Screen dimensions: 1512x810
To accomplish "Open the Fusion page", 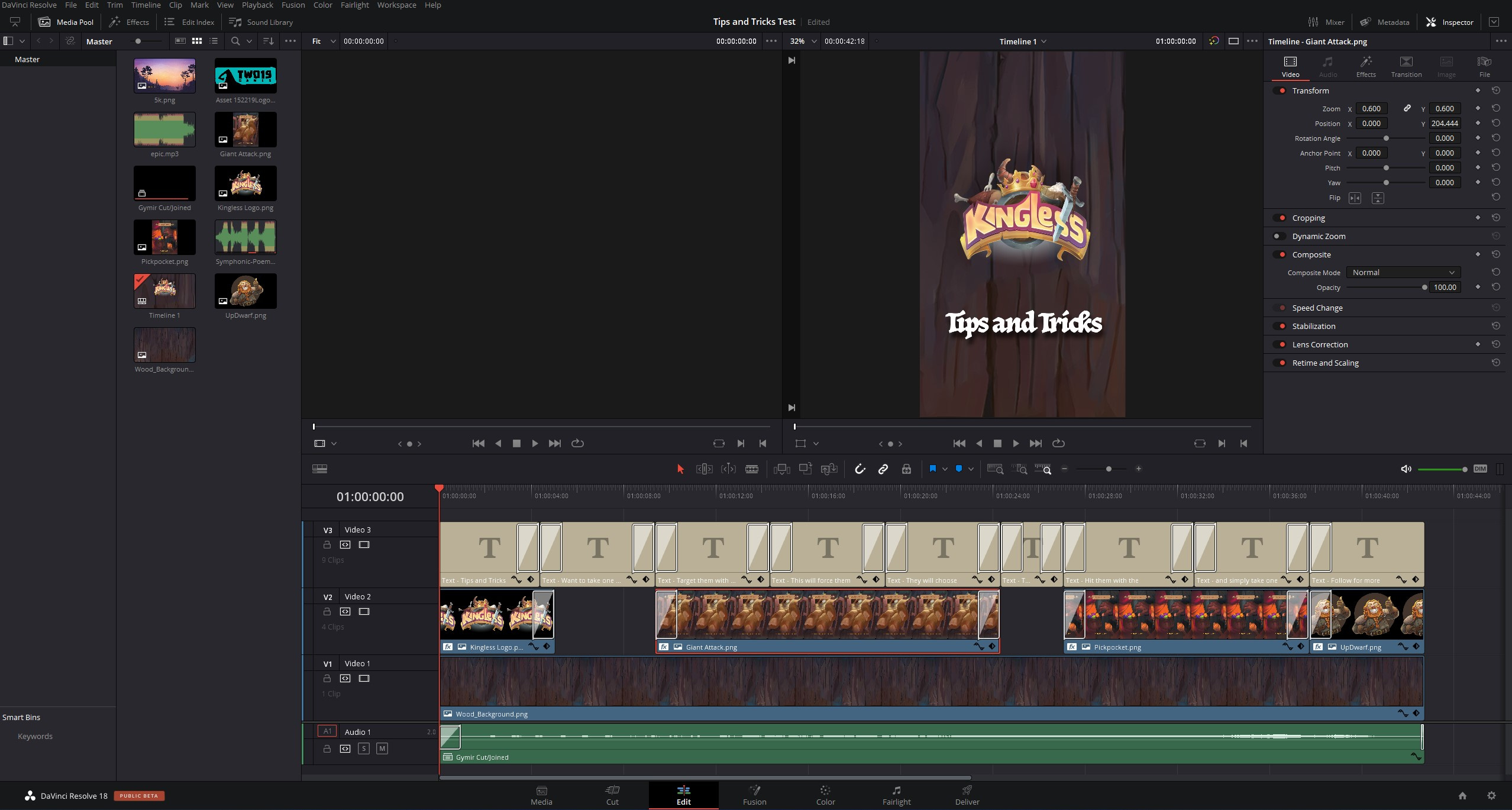I will 754,795.
